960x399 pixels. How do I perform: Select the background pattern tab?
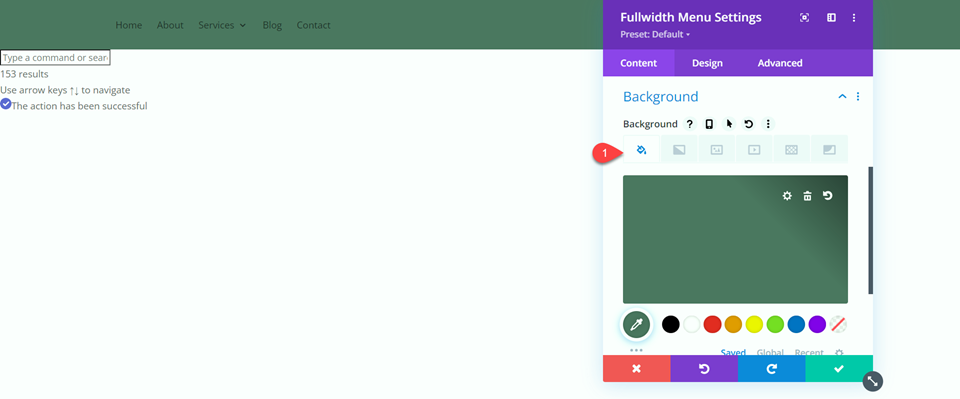tap(792, 150)
